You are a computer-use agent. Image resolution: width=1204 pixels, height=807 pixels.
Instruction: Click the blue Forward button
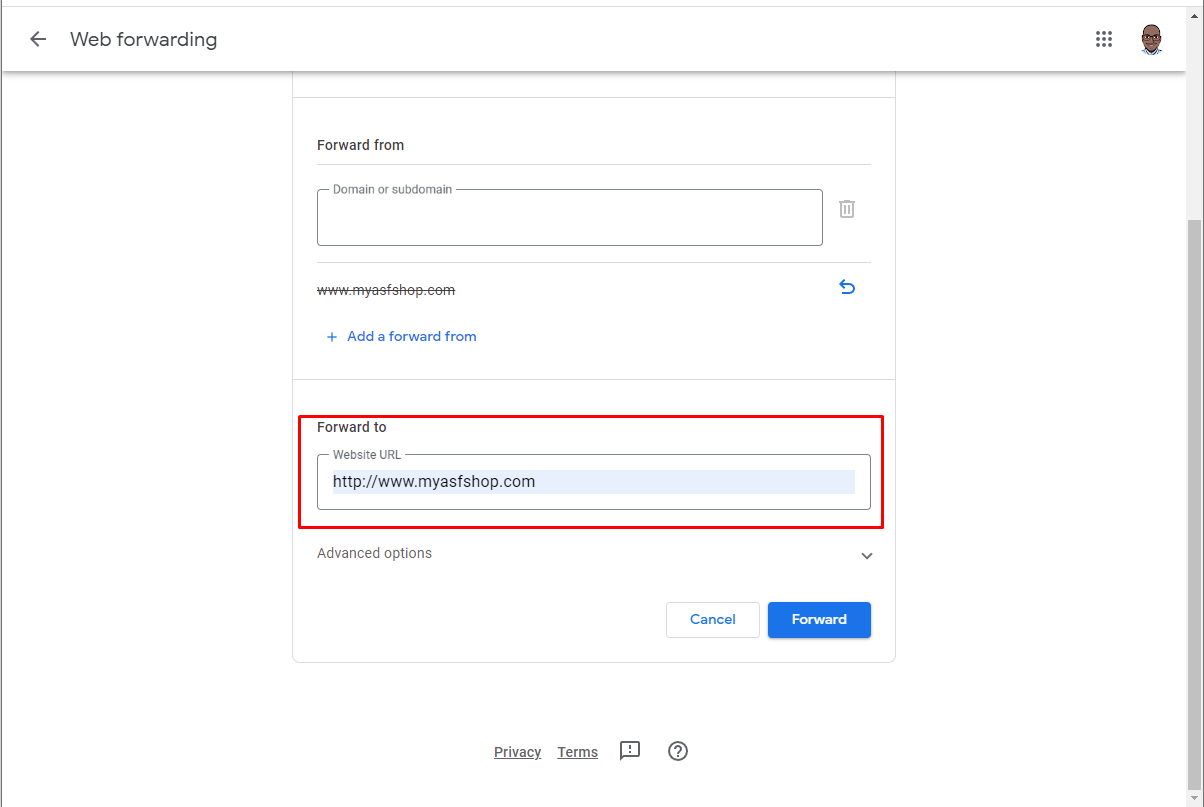pyautogui.click(x=819, y=620)
